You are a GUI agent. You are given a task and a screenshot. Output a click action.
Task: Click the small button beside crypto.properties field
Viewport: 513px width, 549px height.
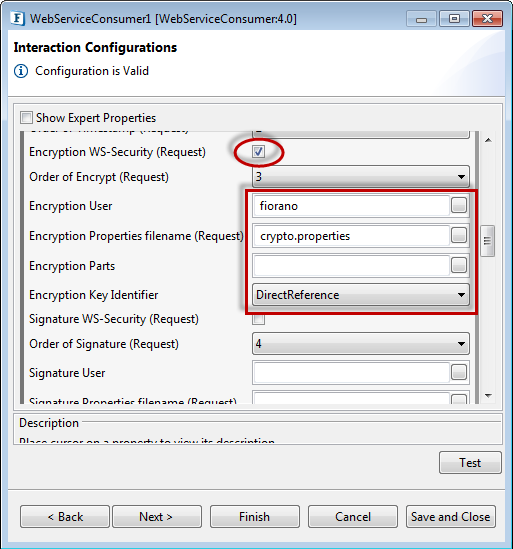coord(459,235)
